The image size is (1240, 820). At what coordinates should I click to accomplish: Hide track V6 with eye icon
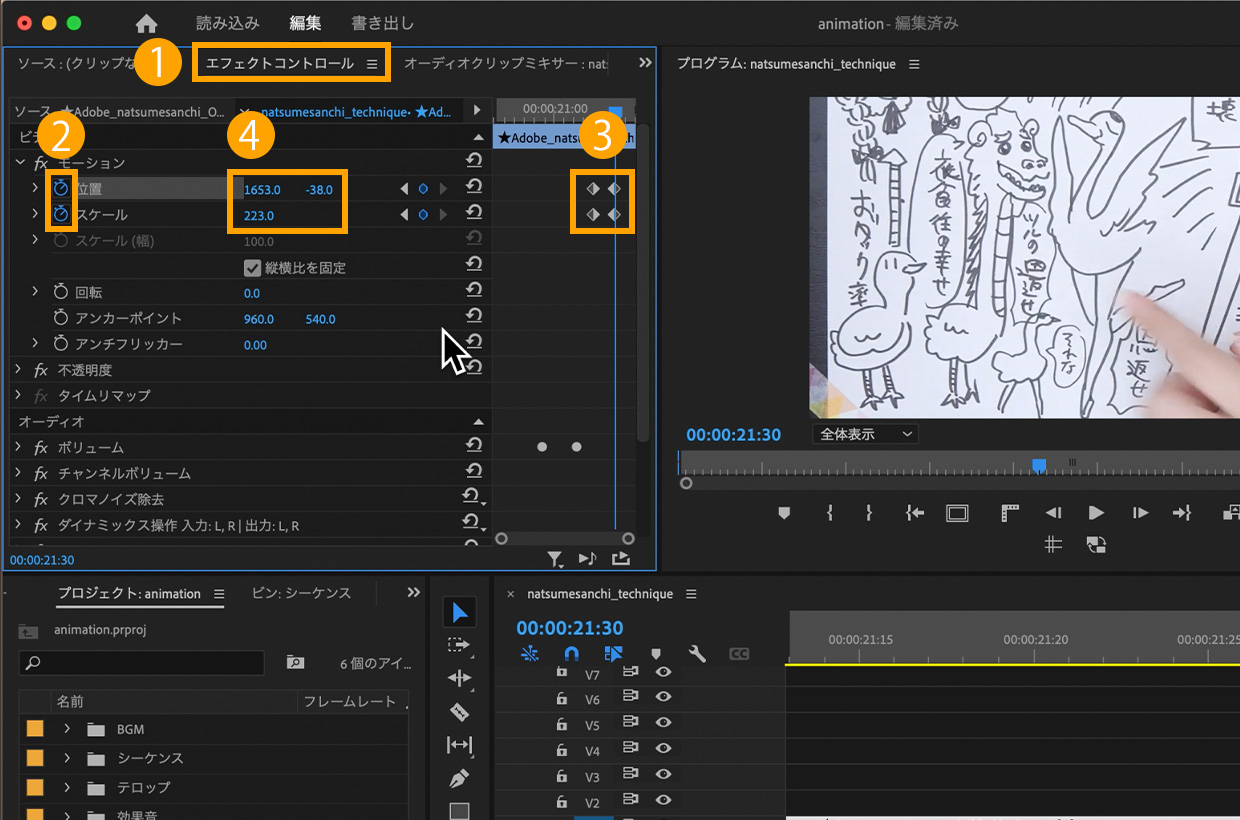662,698
